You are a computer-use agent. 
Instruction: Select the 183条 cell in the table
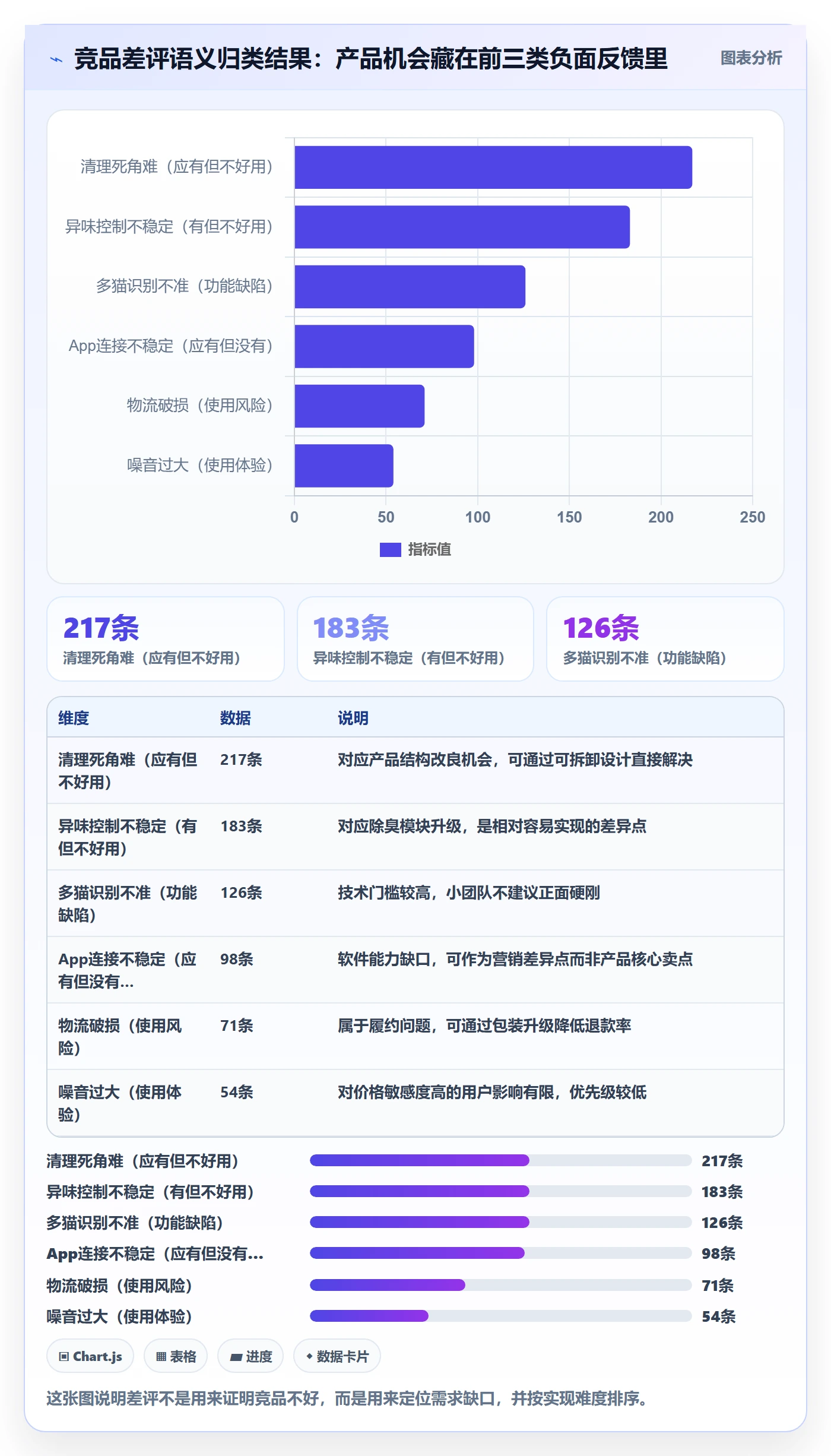(x=241, y=826)
